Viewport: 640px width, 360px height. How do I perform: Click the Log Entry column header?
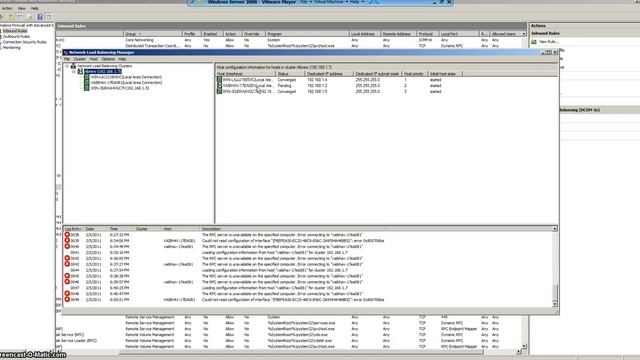click(73, 229)
